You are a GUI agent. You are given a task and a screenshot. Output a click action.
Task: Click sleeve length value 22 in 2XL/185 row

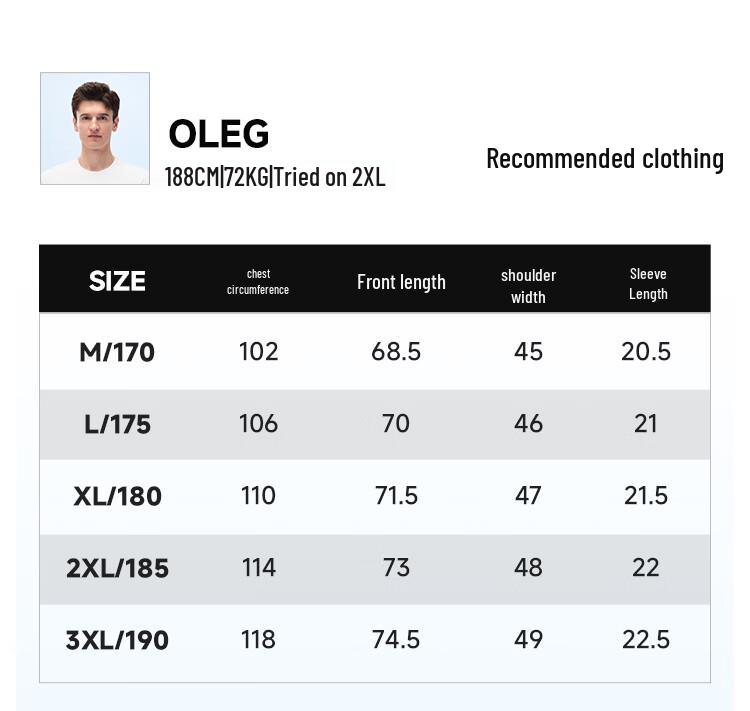tap(646, 567)
